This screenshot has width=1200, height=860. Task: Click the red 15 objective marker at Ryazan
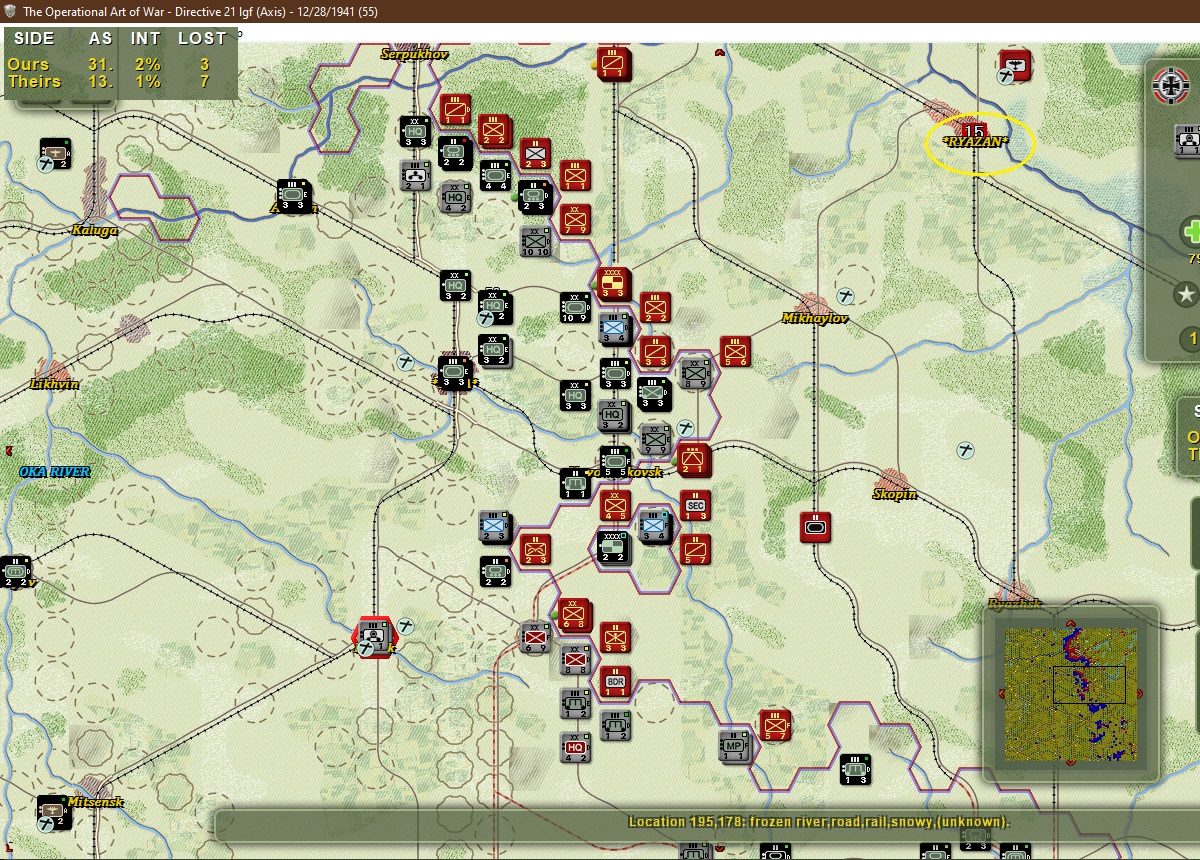[x=972, y=130]
